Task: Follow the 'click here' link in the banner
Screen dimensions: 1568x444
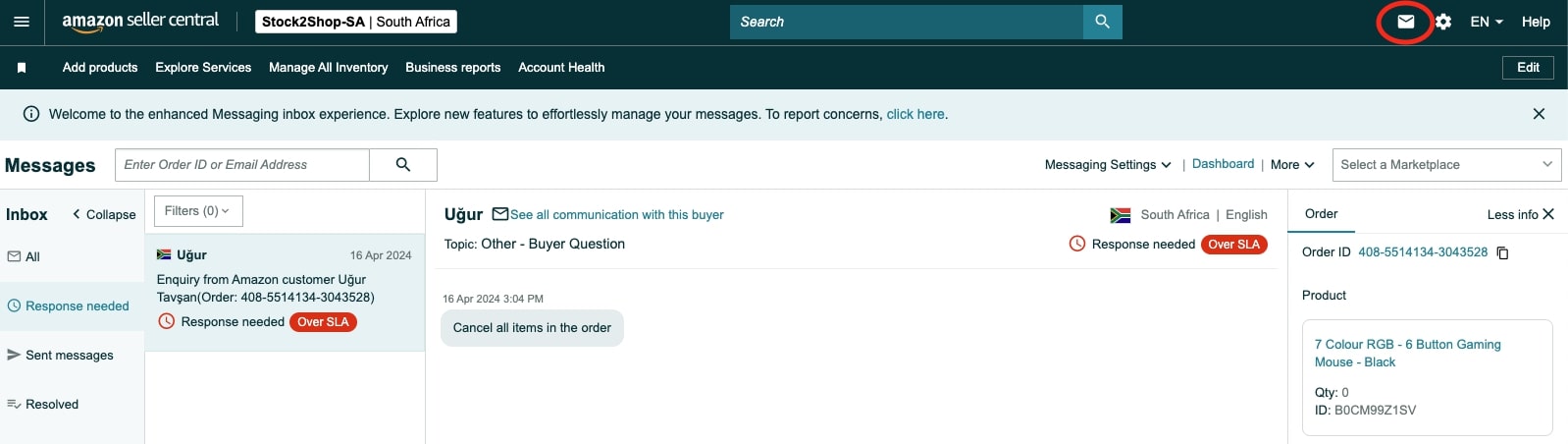Action: (915, 114)
